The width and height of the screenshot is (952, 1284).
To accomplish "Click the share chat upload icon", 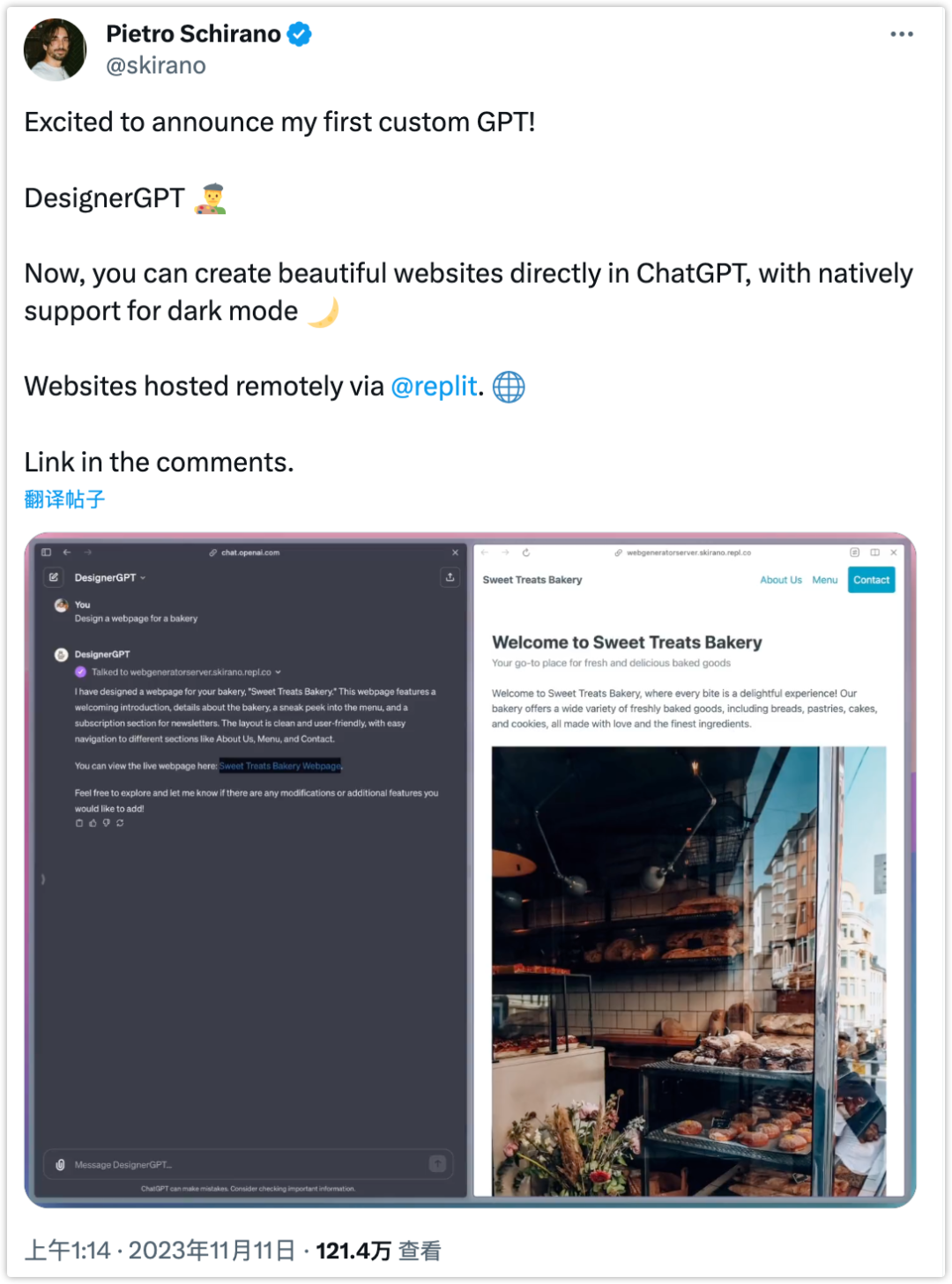I will [x=450, y=577].
